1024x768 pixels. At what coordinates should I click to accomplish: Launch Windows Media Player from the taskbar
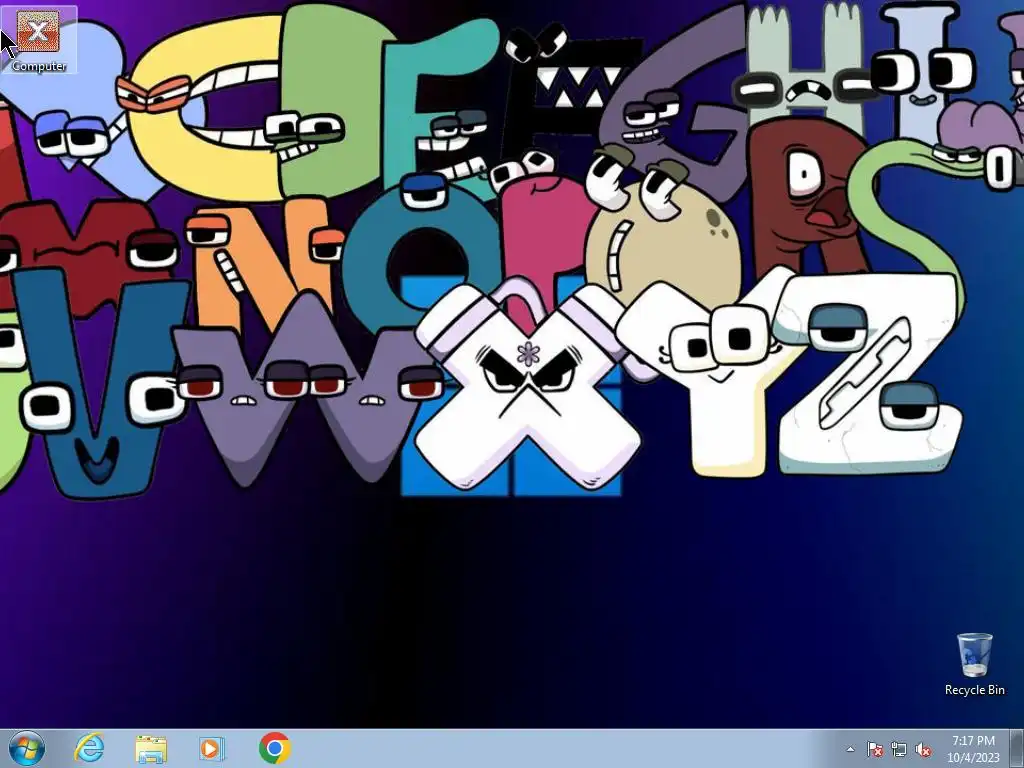point(212,748)
